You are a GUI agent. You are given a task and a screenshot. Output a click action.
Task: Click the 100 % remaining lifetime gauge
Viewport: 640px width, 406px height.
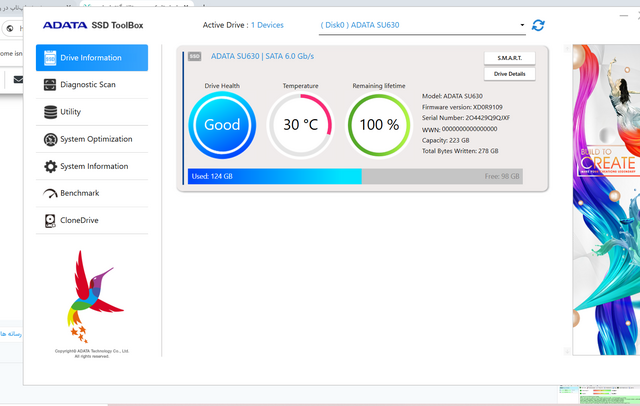pyautogui.click(x=379, y=125)
